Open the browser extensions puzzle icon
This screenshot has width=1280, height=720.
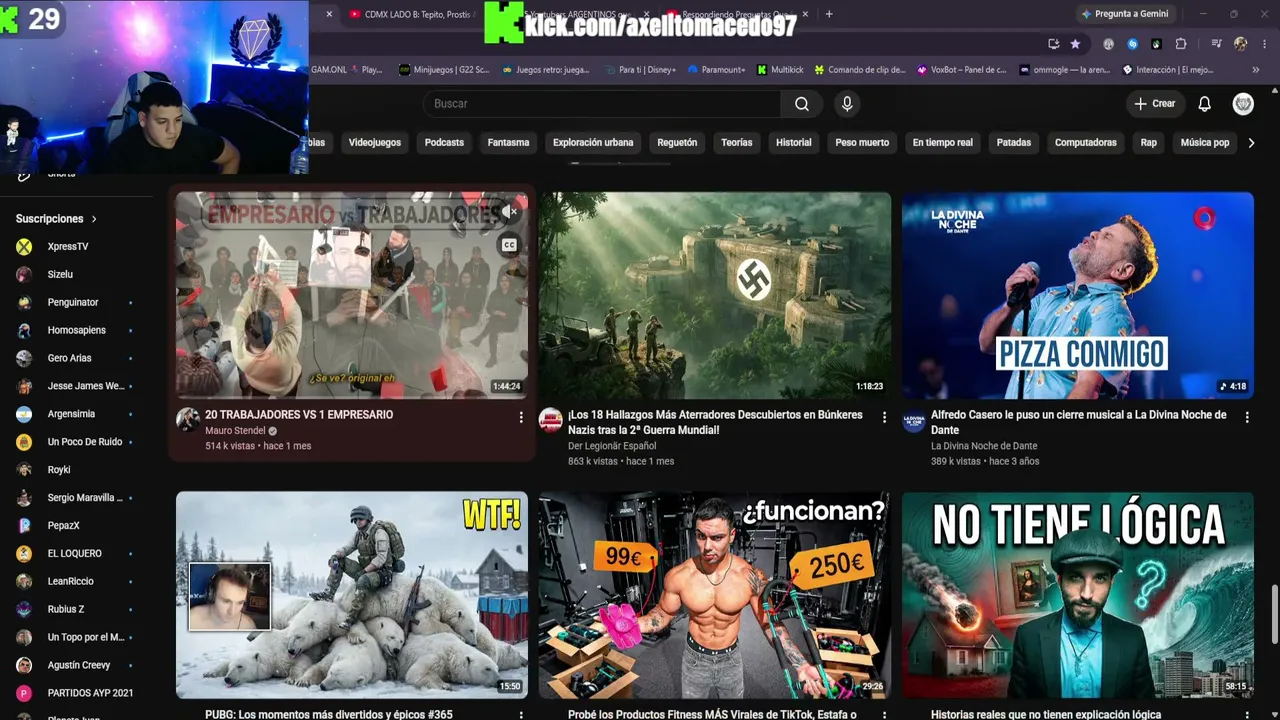click(1181, 44)
